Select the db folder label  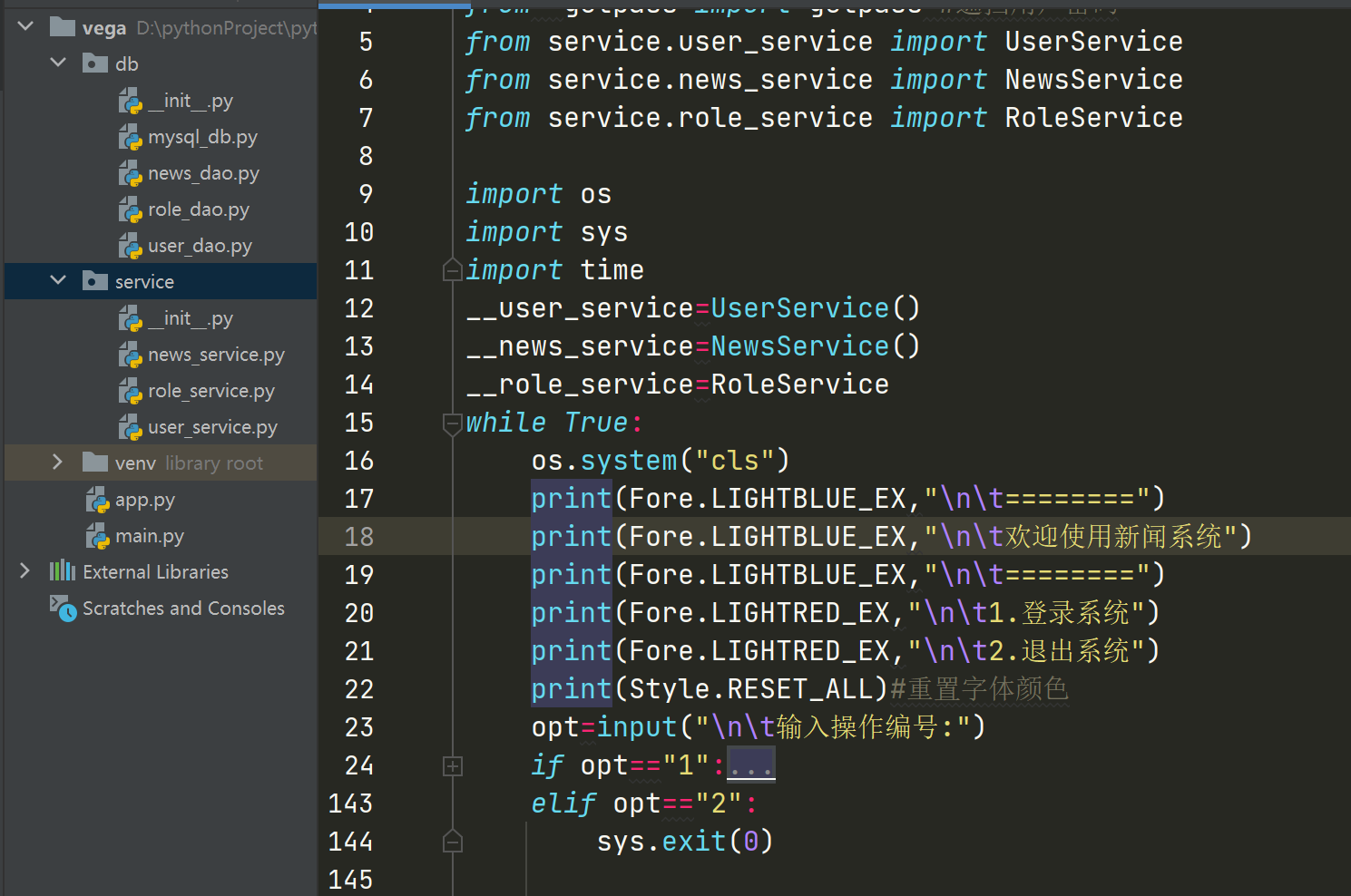pyautogui.click(x=127, y=63)
